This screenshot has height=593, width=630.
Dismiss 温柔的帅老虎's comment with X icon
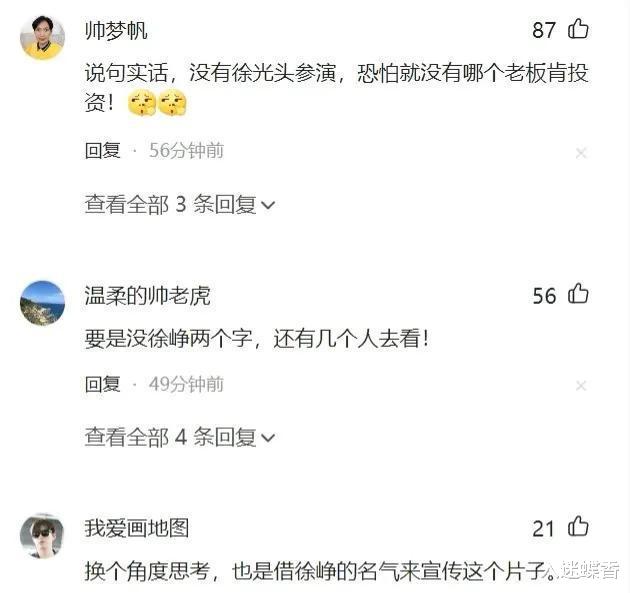tap(581, 386)
